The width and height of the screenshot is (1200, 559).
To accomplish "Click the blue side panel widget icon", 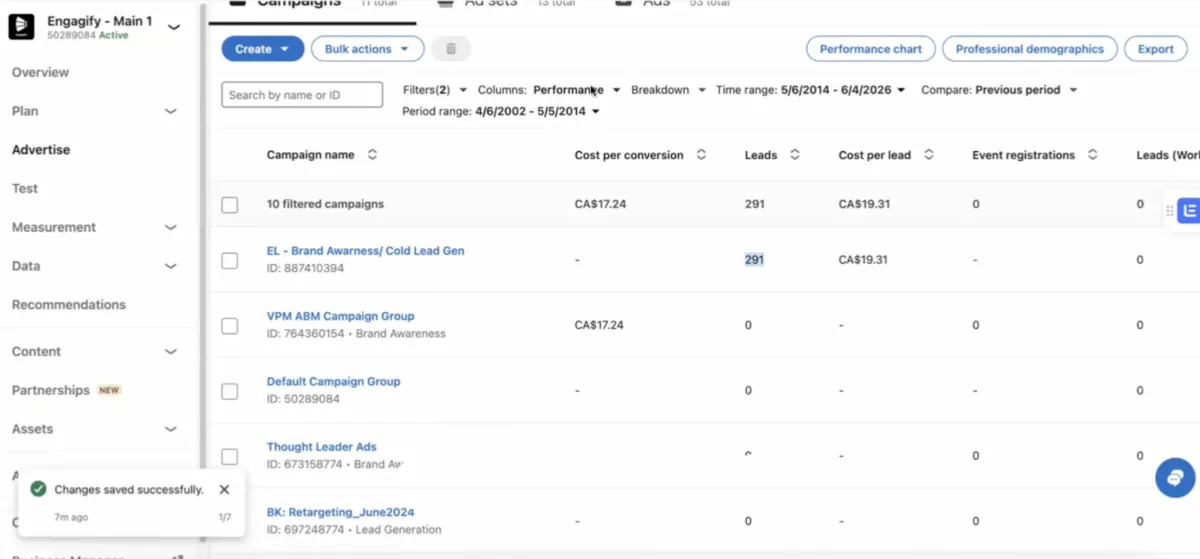I will (x=1190, y=211).
